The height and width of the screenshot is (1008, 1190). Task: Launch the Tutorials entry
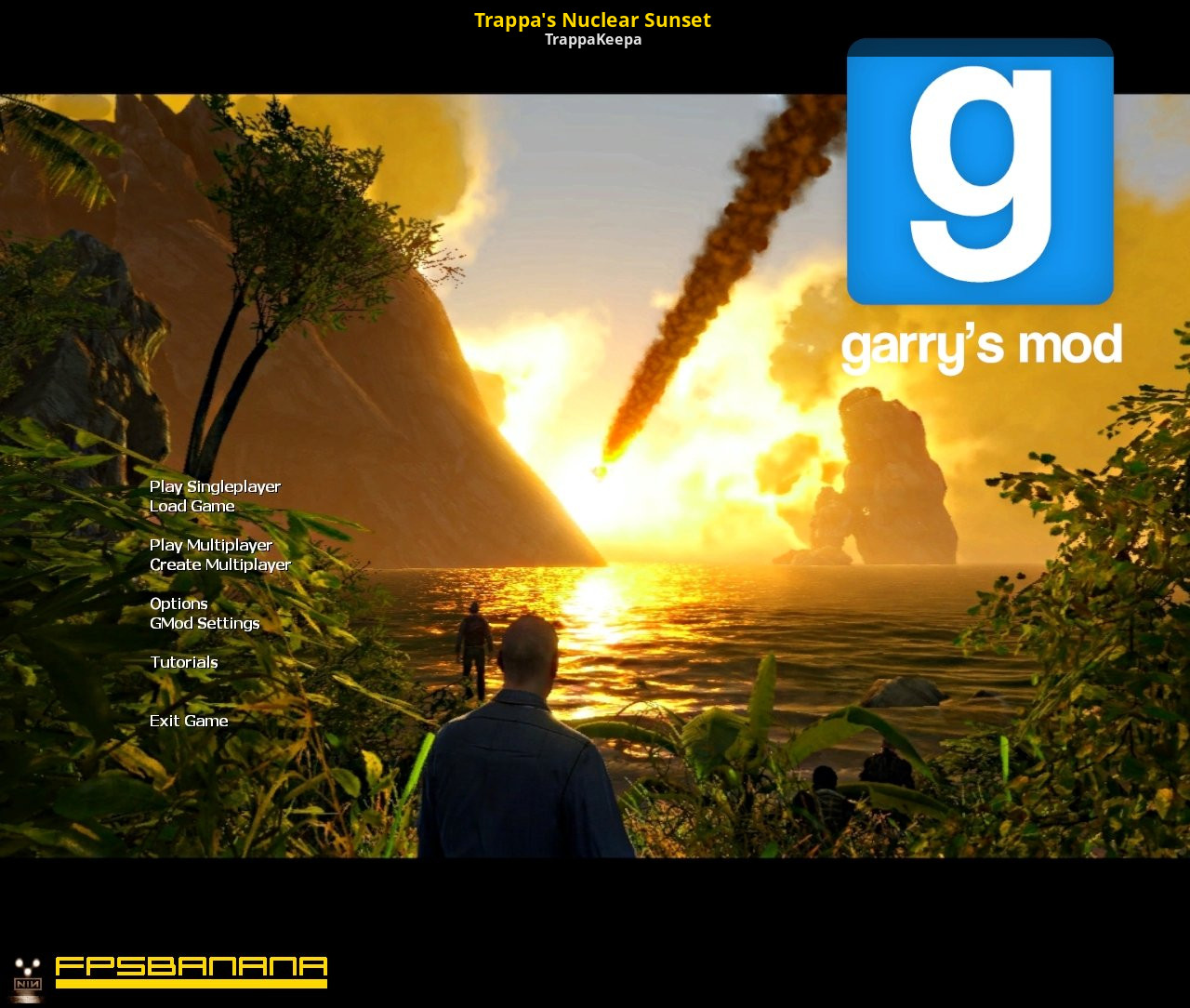coord(184,662)
